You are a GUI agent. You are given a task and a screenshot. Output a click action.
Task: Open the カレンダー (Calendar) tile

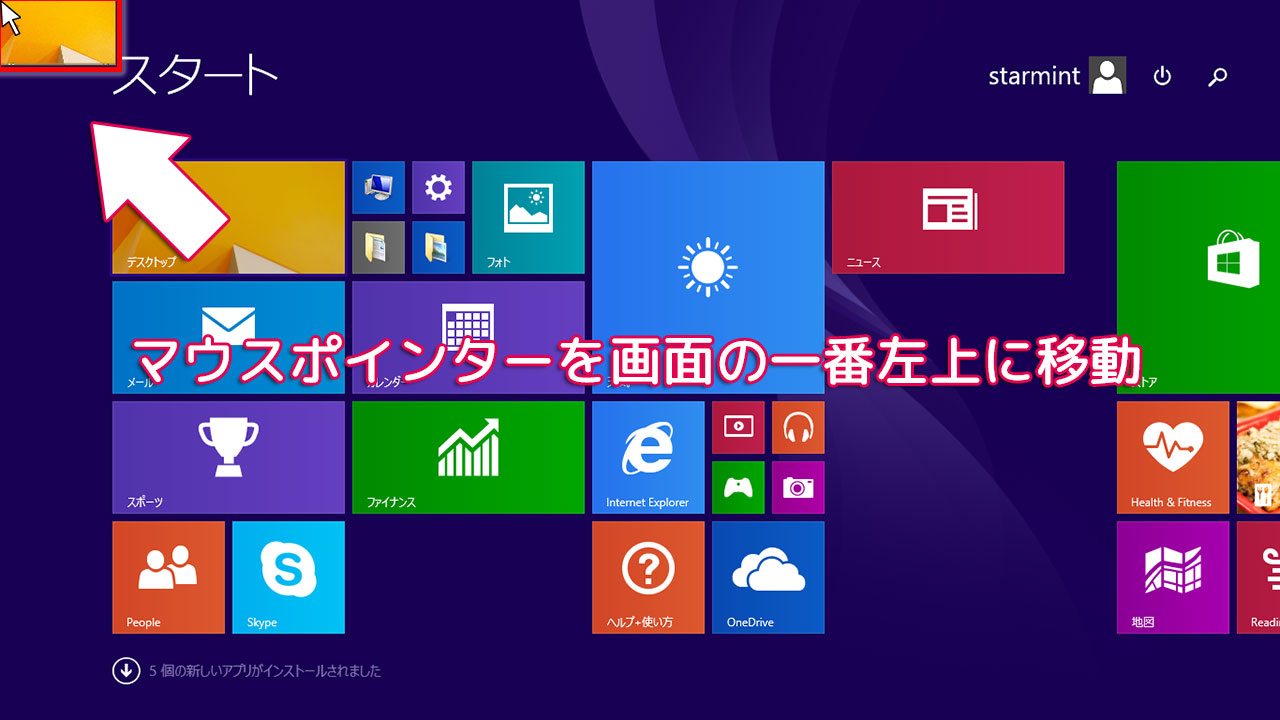pyautogui.click(x=468, y=338)
